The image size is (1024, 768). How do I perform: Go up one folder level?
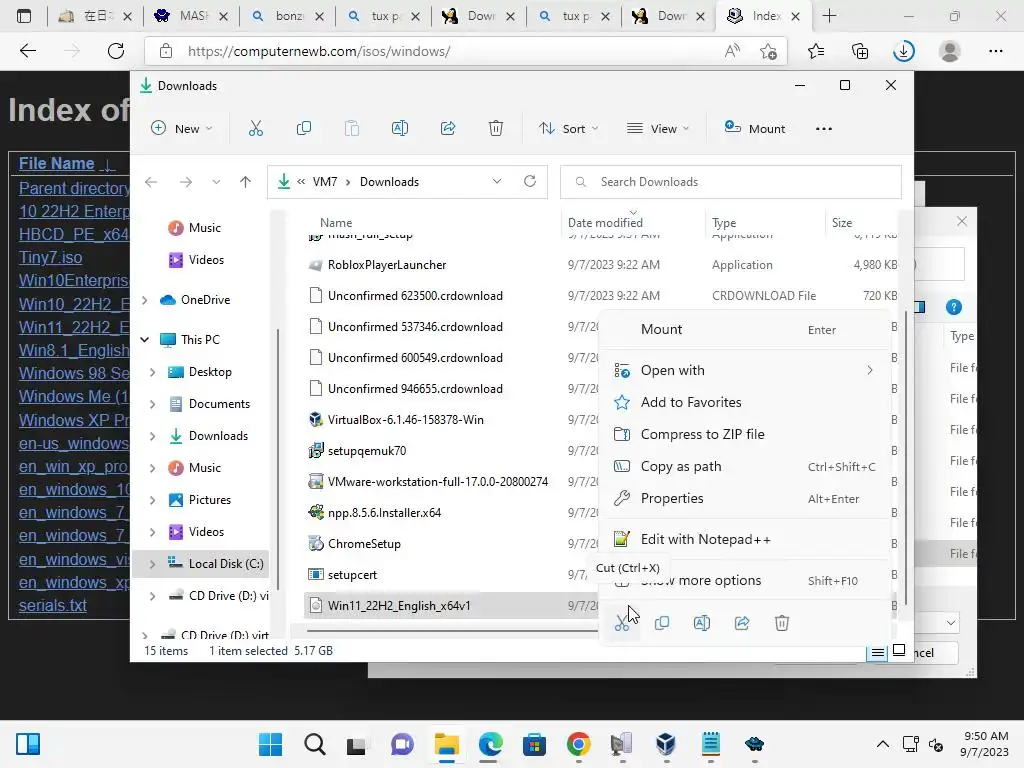point(246,182)
